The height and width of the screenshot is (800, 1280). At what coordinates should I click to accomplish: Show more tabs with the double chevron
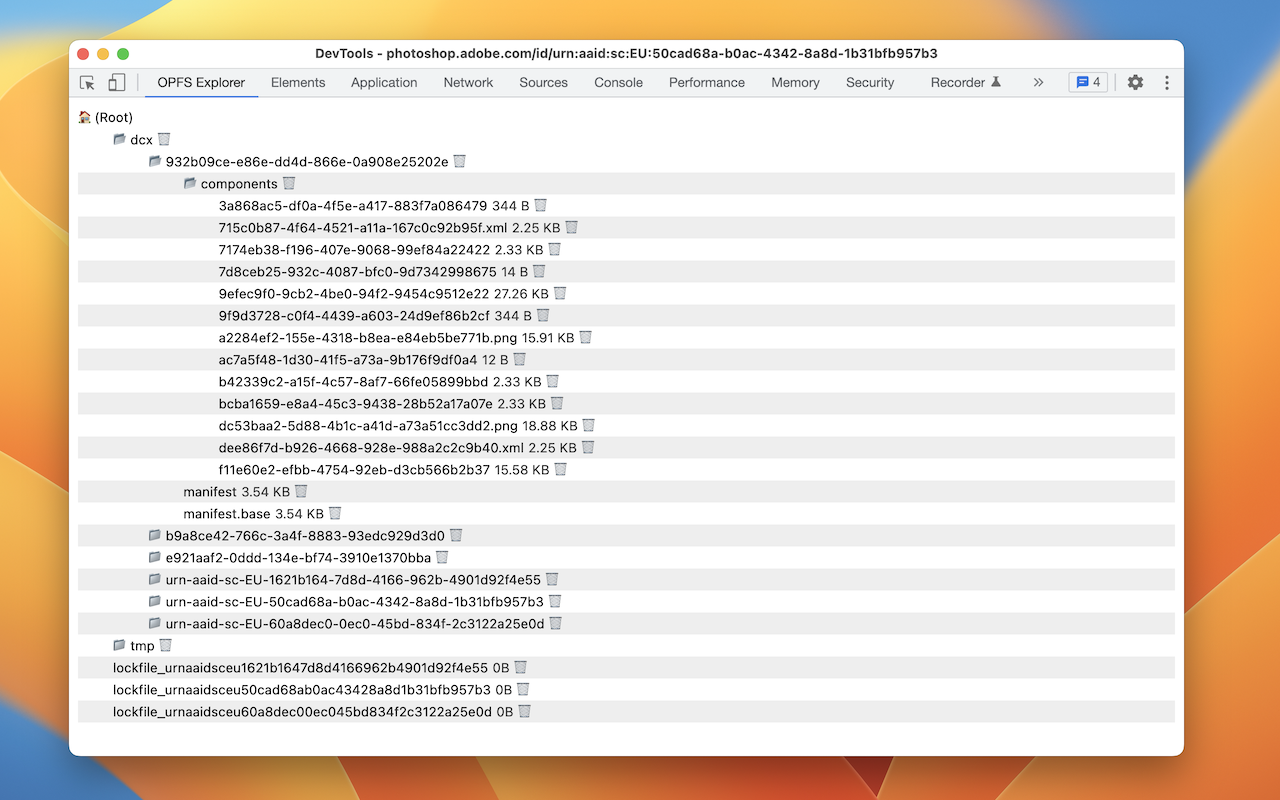pyautogui.click(x=1038, y=83)
